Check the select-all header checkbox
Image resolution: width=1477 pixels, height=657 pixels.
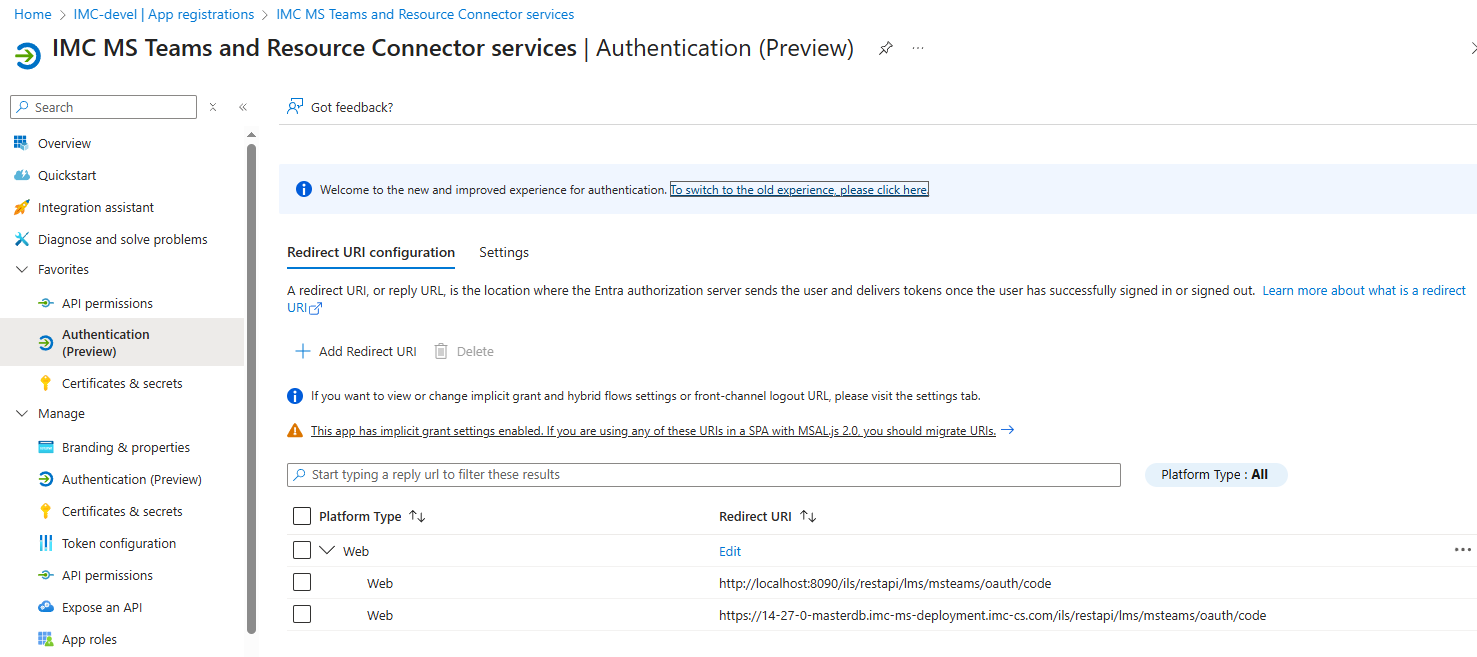pos(302,516)
